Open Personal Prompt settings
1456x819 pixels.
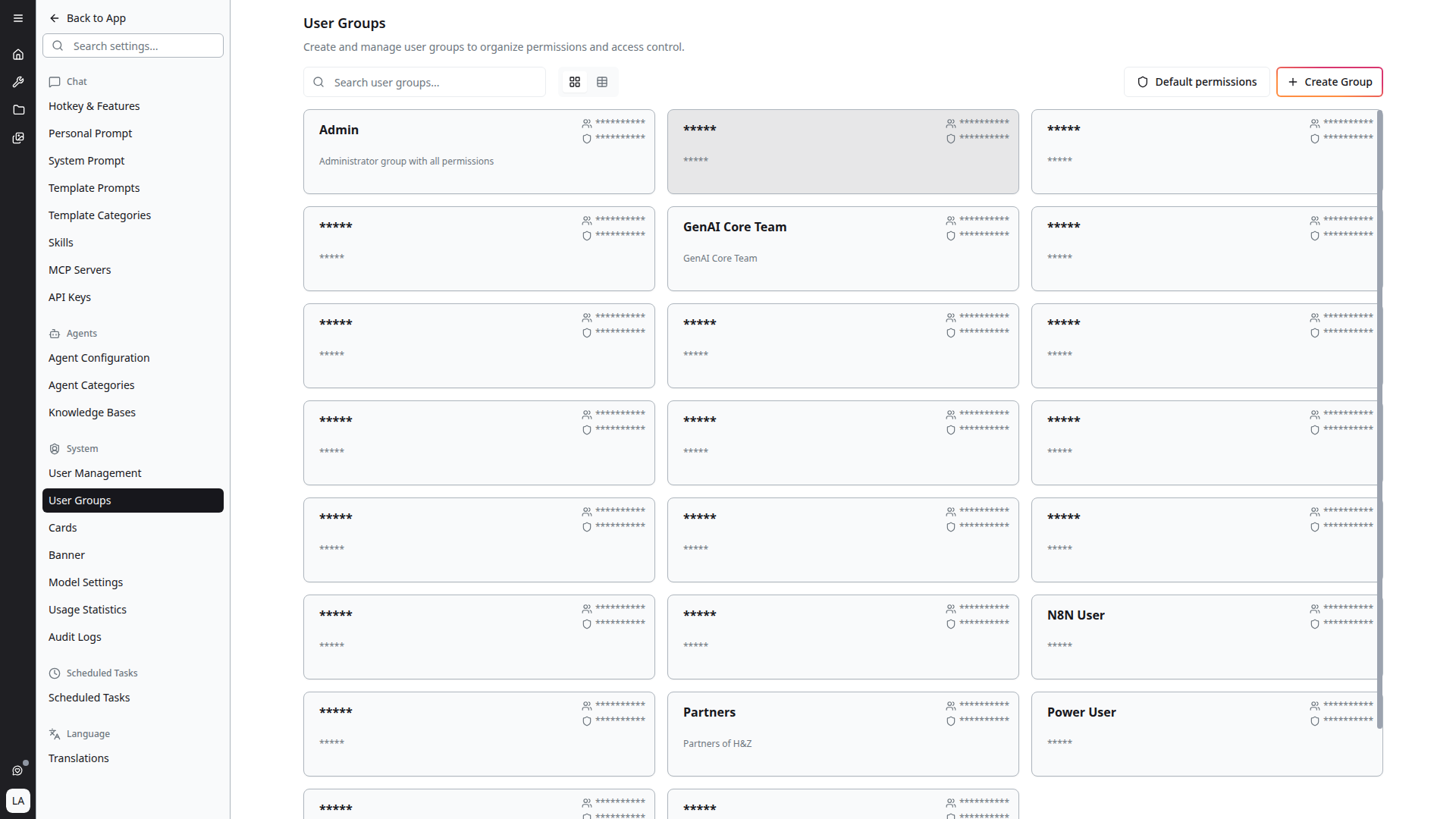click(133, 133)
